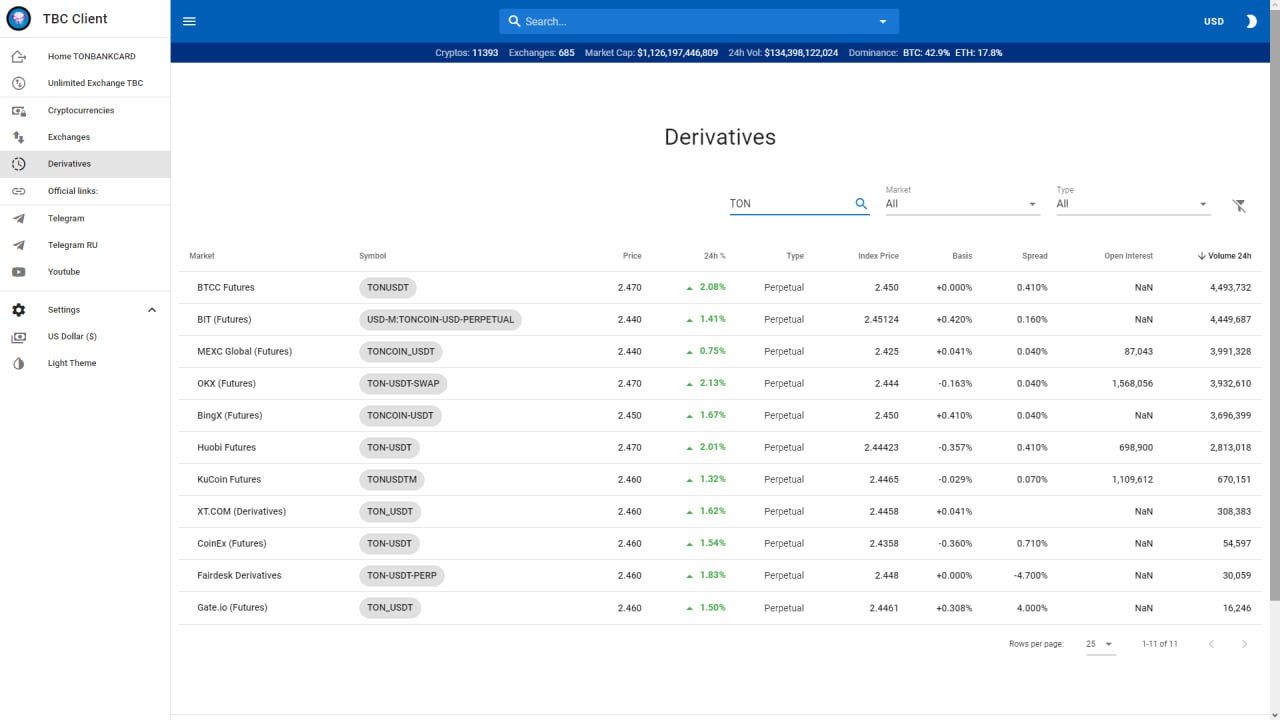Viewport: 1280px width, 720px height.
Task: Click the Derivatives clock icon
Action: click(19, 164)
